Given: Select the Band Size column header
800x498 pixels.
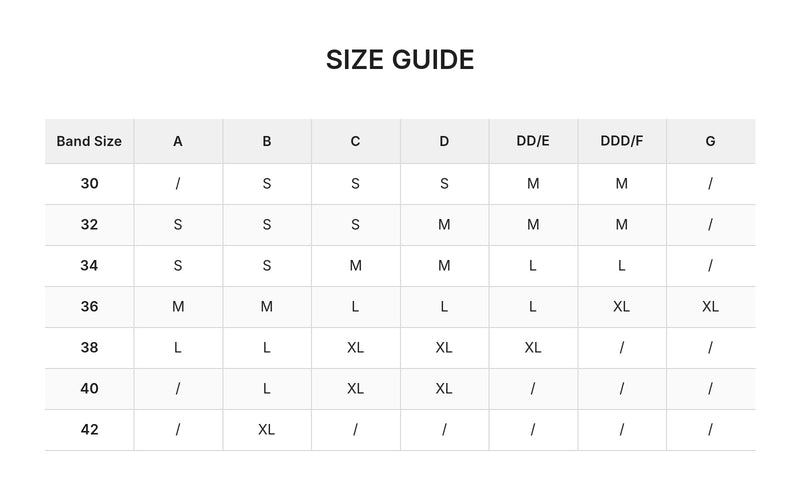Looking at the screenshot, I should [x=89, y=141].
